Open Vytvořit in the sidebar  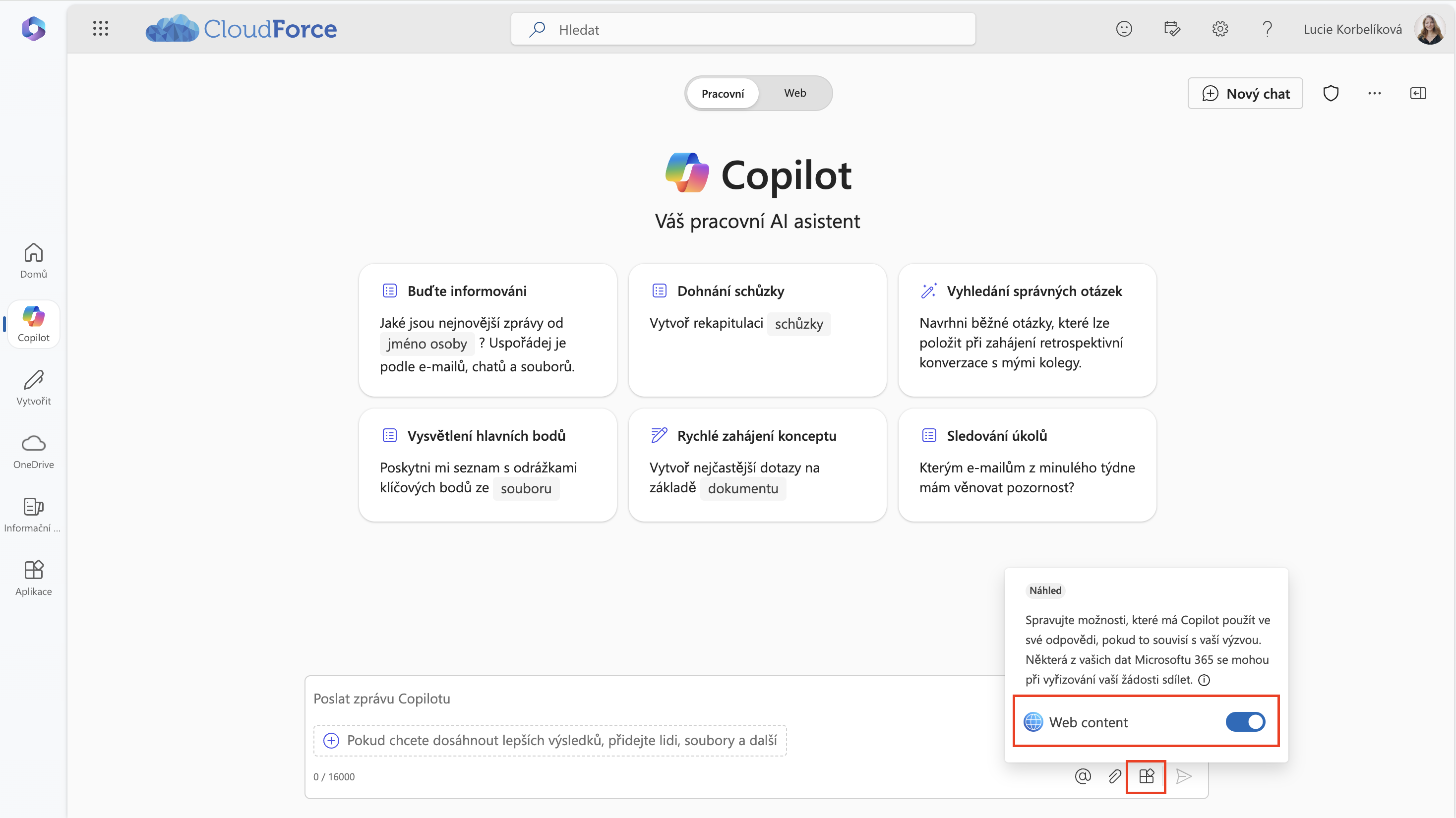click(33, 388)
